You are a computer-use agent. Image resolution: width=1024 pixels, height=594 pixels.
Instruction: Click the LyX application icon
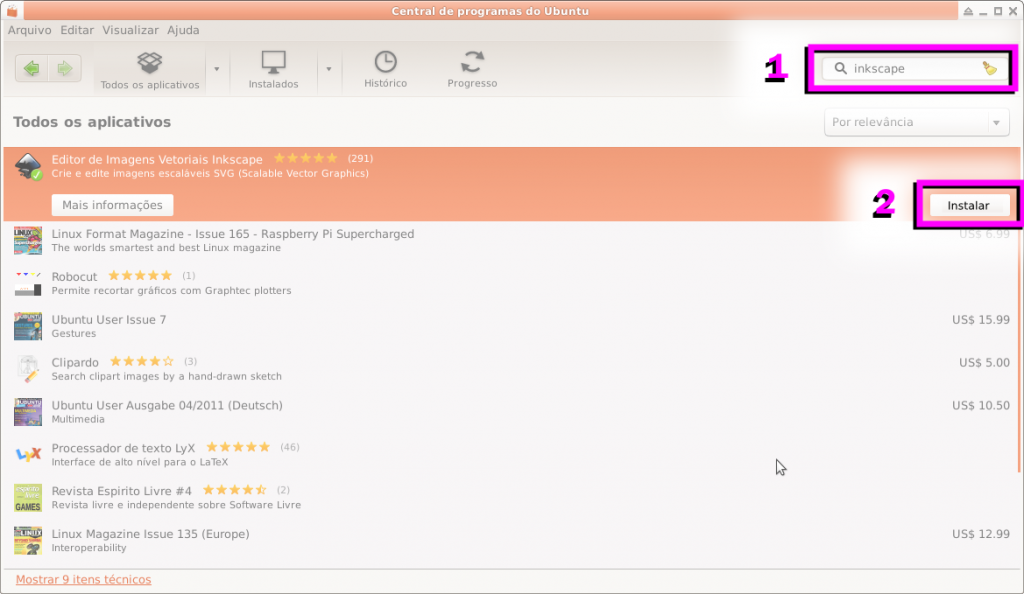pos(28,455)
